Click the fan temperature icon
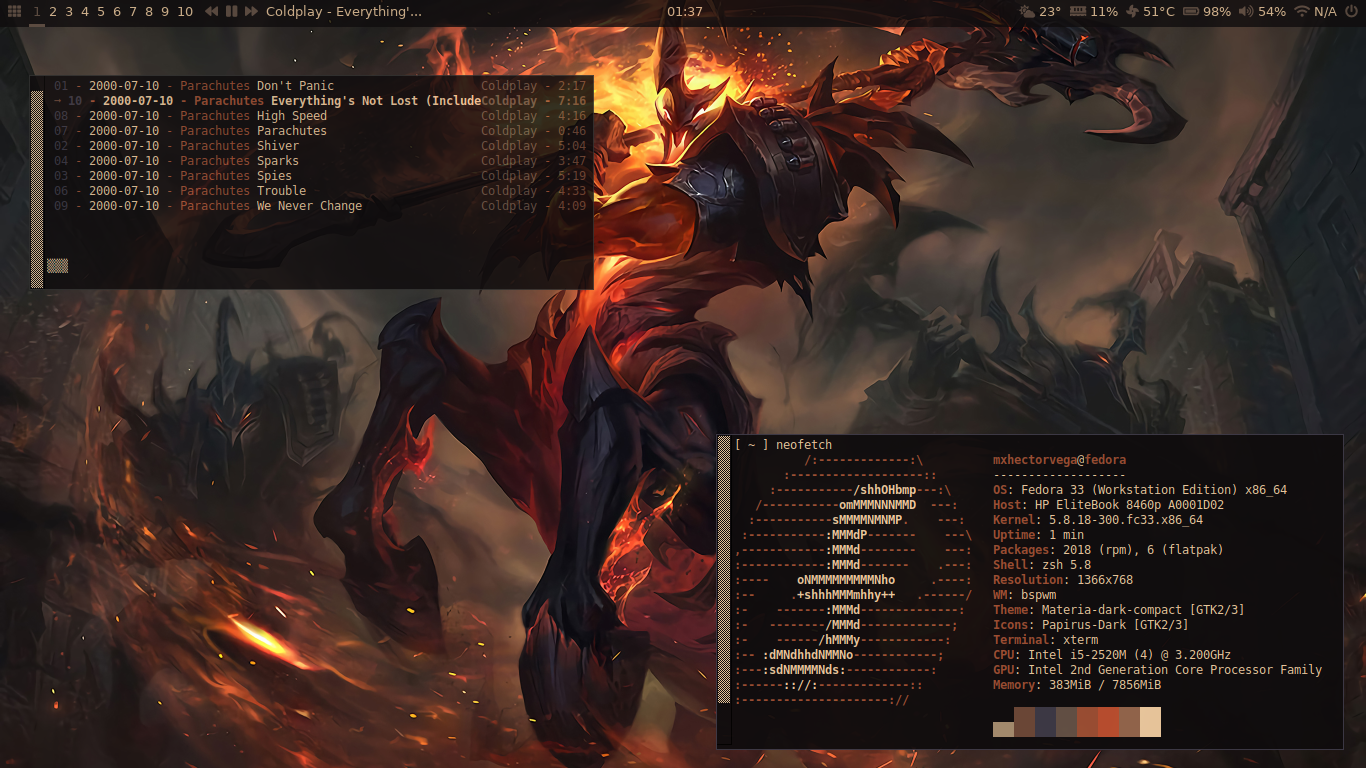This screenshot has width=1366, height=768. point(1132,12)
